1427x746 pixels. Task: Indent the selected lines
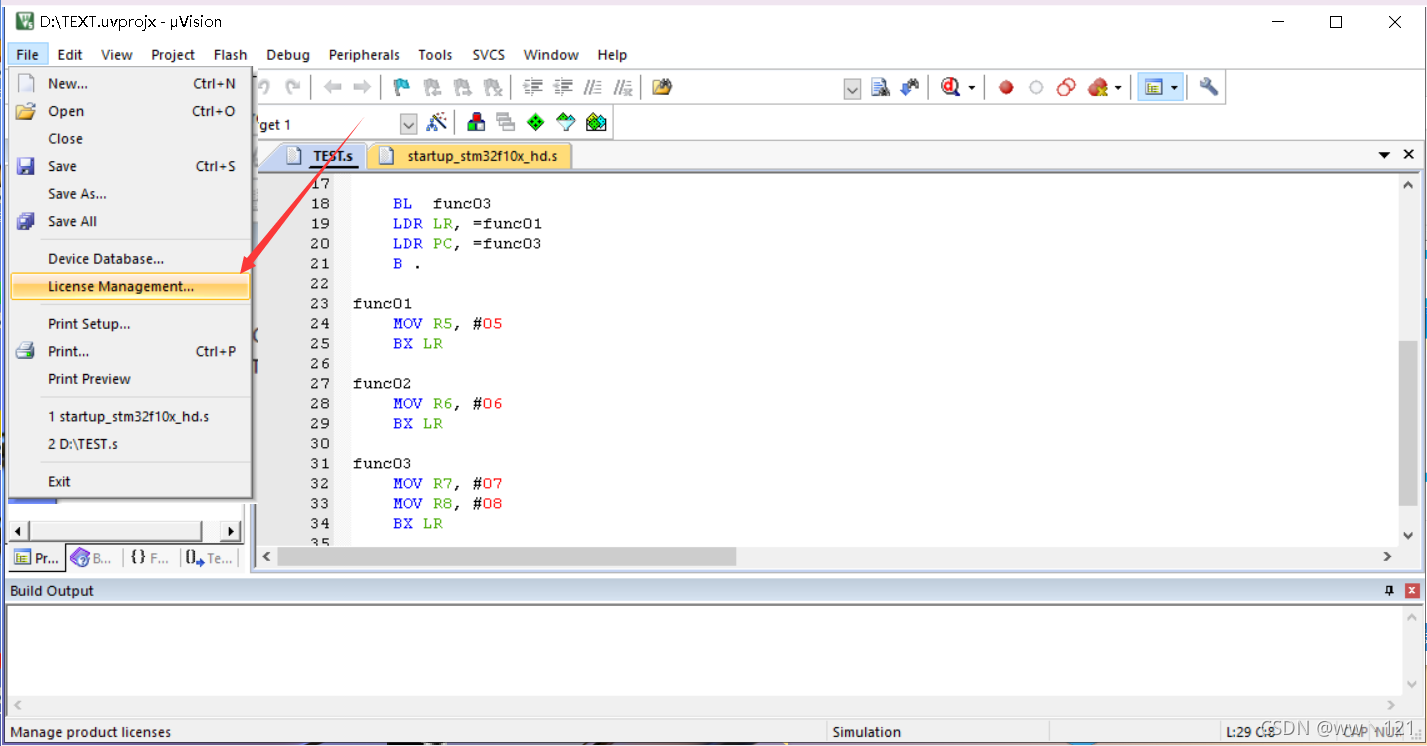point(533,88)
